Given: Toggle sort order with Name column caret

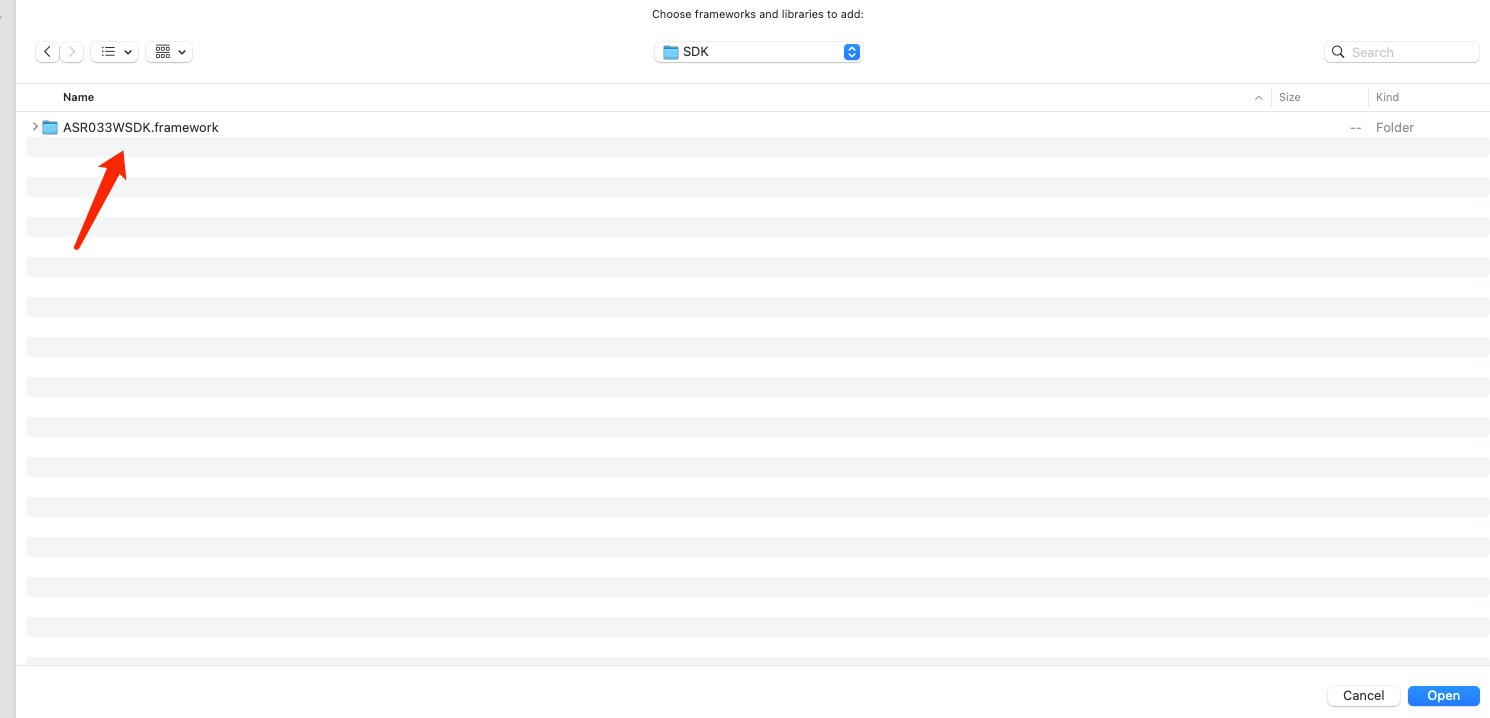Looking at the screenshot, I should [1258, 97].
